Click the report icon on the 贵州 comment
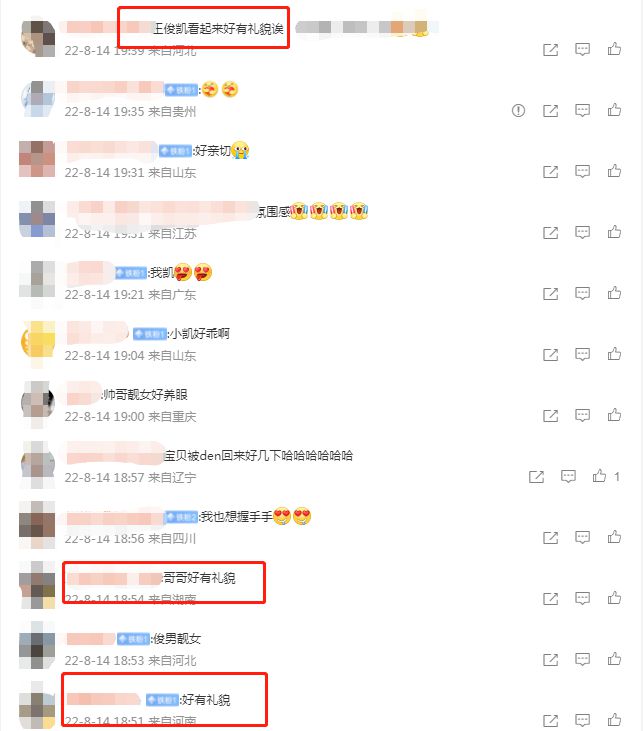The height and width of the screenshot is (731, 643). [x=518, y=110]
